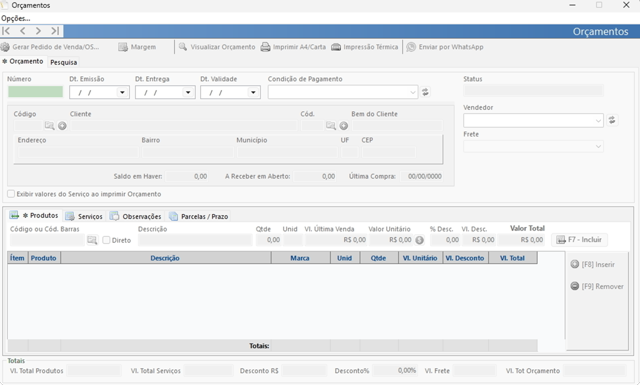Search for Bem do Cliente code
The image size is (640, 385).
coord(331,126)
